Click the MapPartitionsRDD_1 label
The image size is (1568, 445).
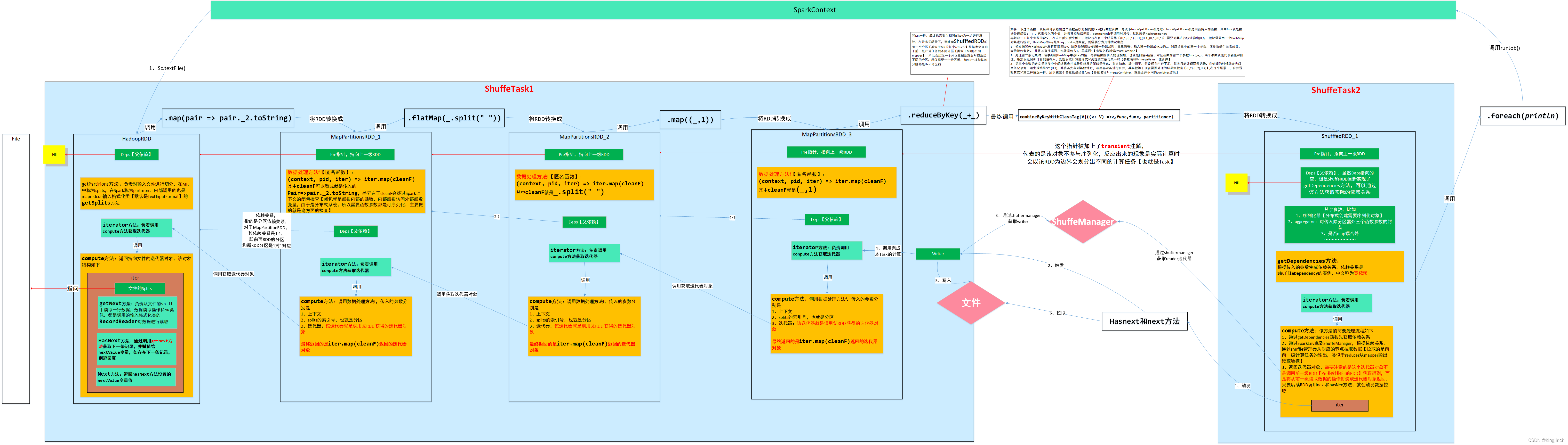[355, 137]
